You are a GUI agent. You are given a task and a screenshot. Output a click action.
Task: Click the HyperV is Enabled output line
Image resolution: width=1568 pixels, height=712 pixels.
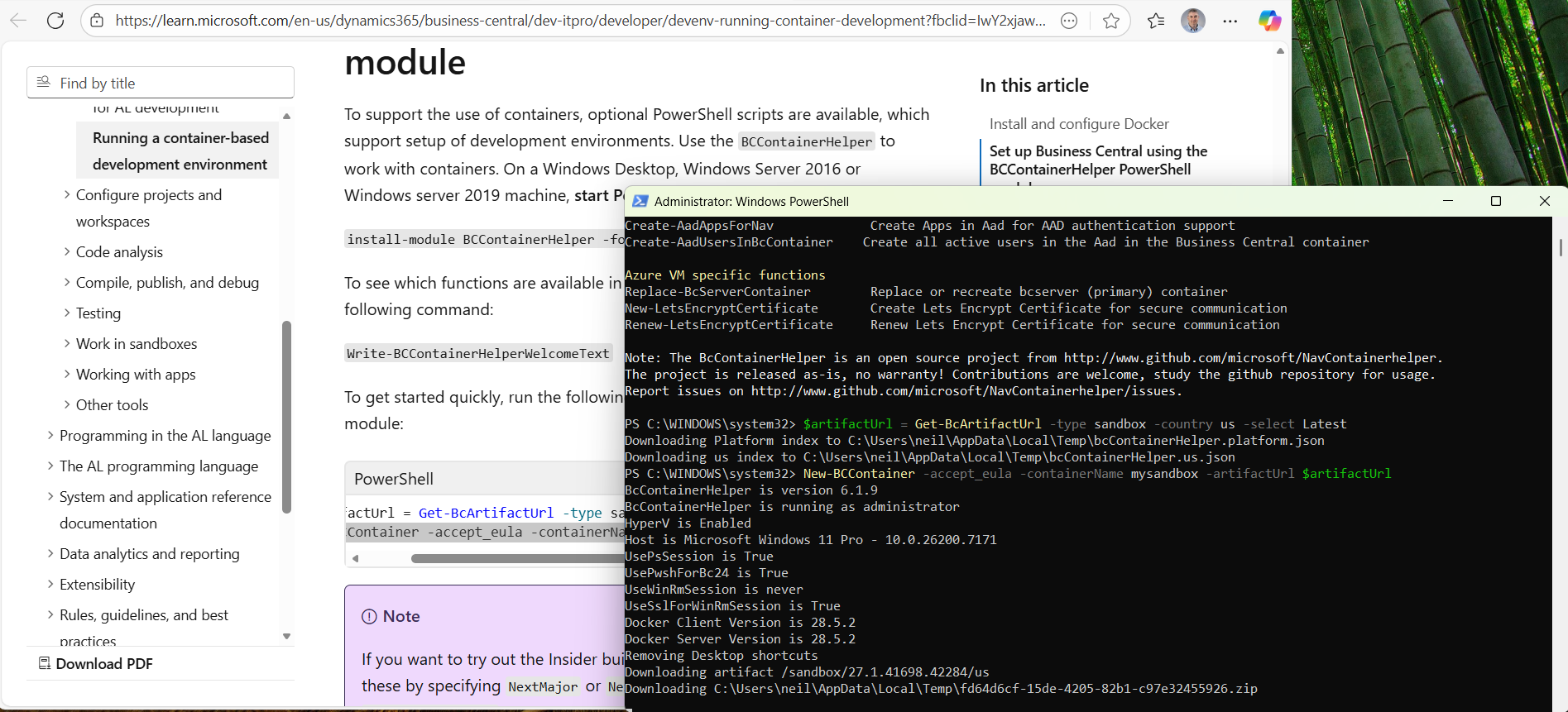688,523
